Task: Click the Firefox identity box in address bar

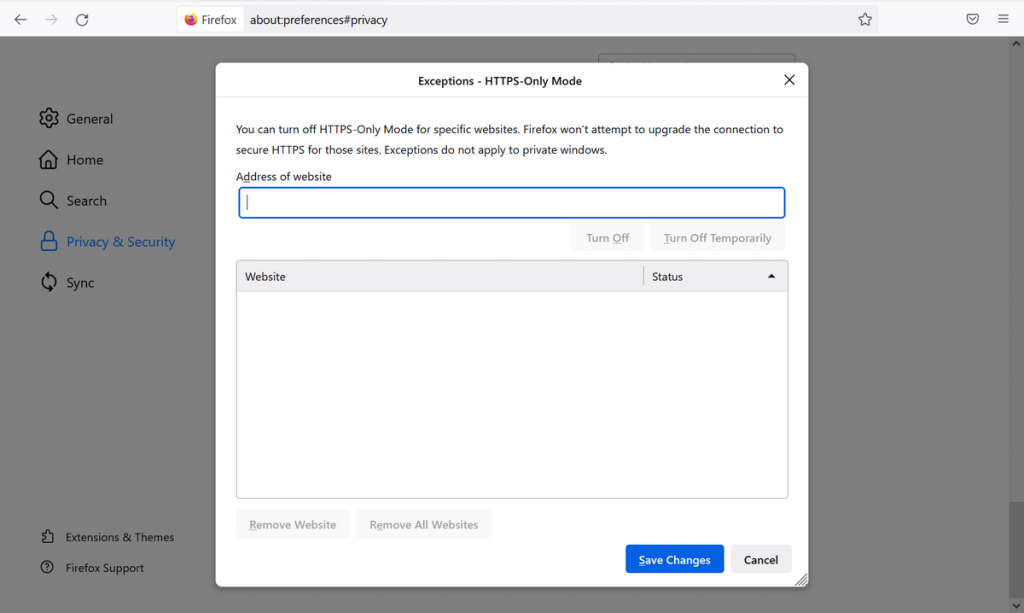Action: tap(211, 19)
